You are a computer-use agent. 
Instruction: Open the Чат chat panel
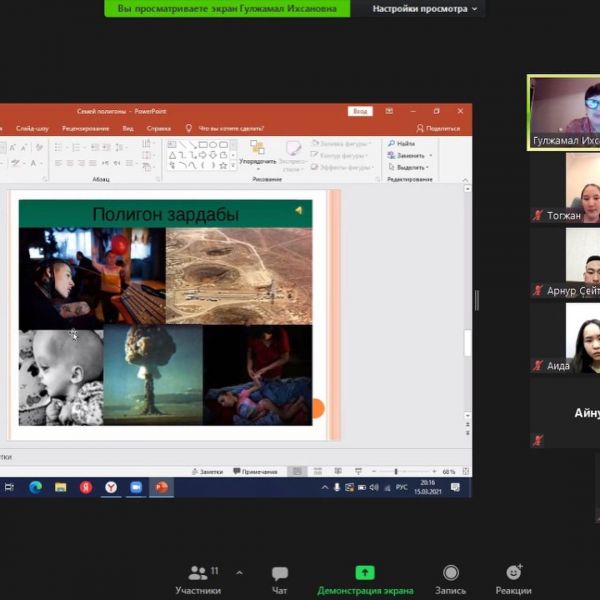tap(280, 578)
